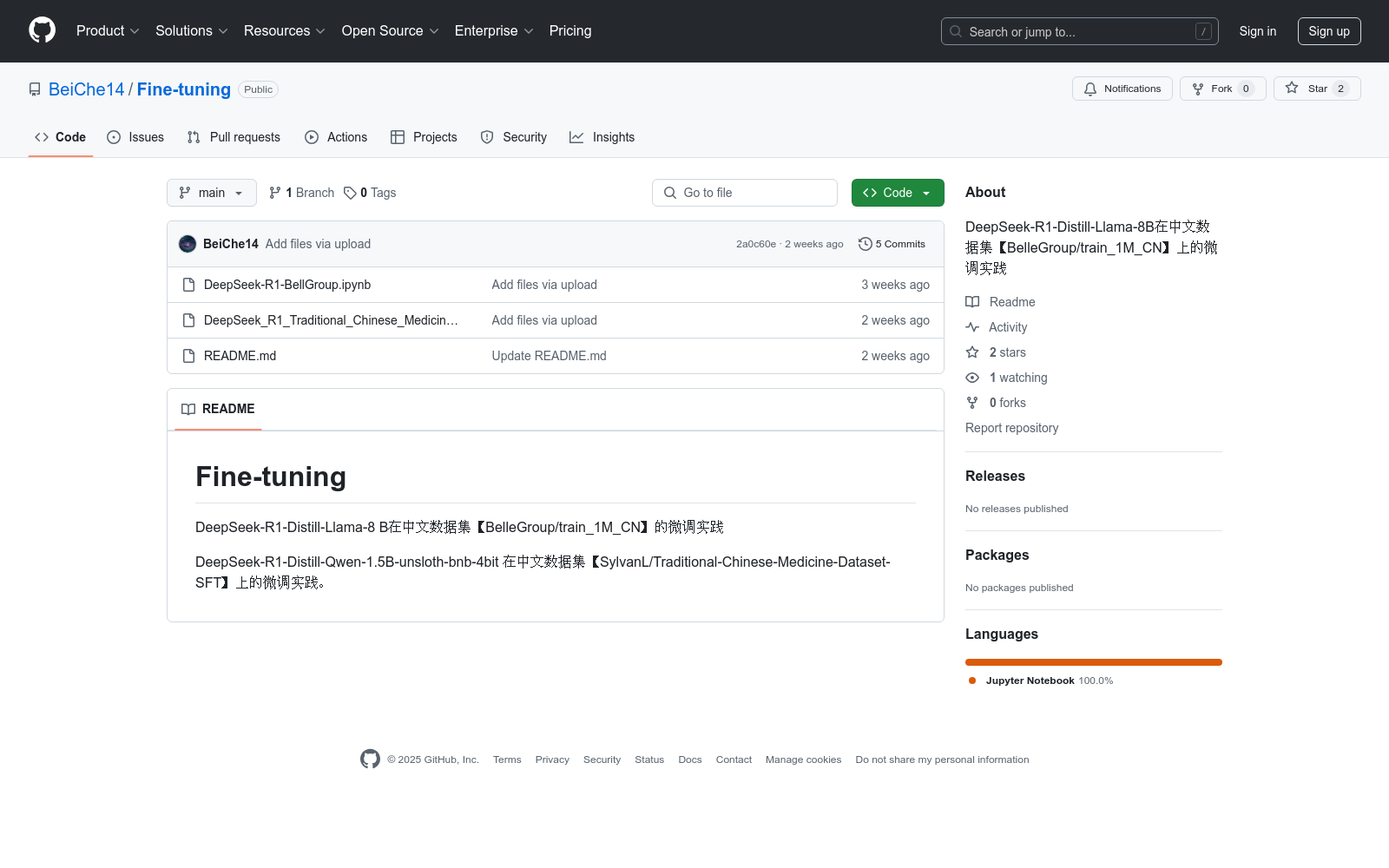The width and height of the screenshot is (1389, 868).
Task: Go to the Pull requests tab
Action: coord(234,137)
